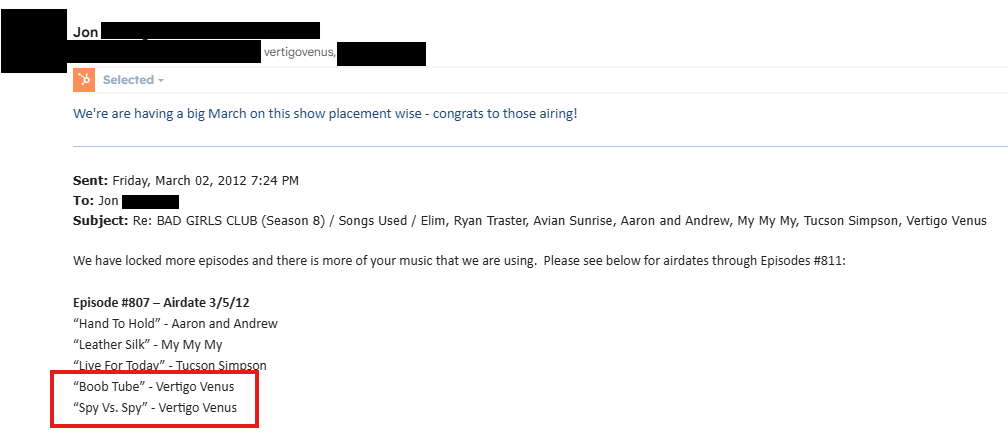Open the Selected dropdown
This screenshot has width=1008, height=439.
(128, 80)
